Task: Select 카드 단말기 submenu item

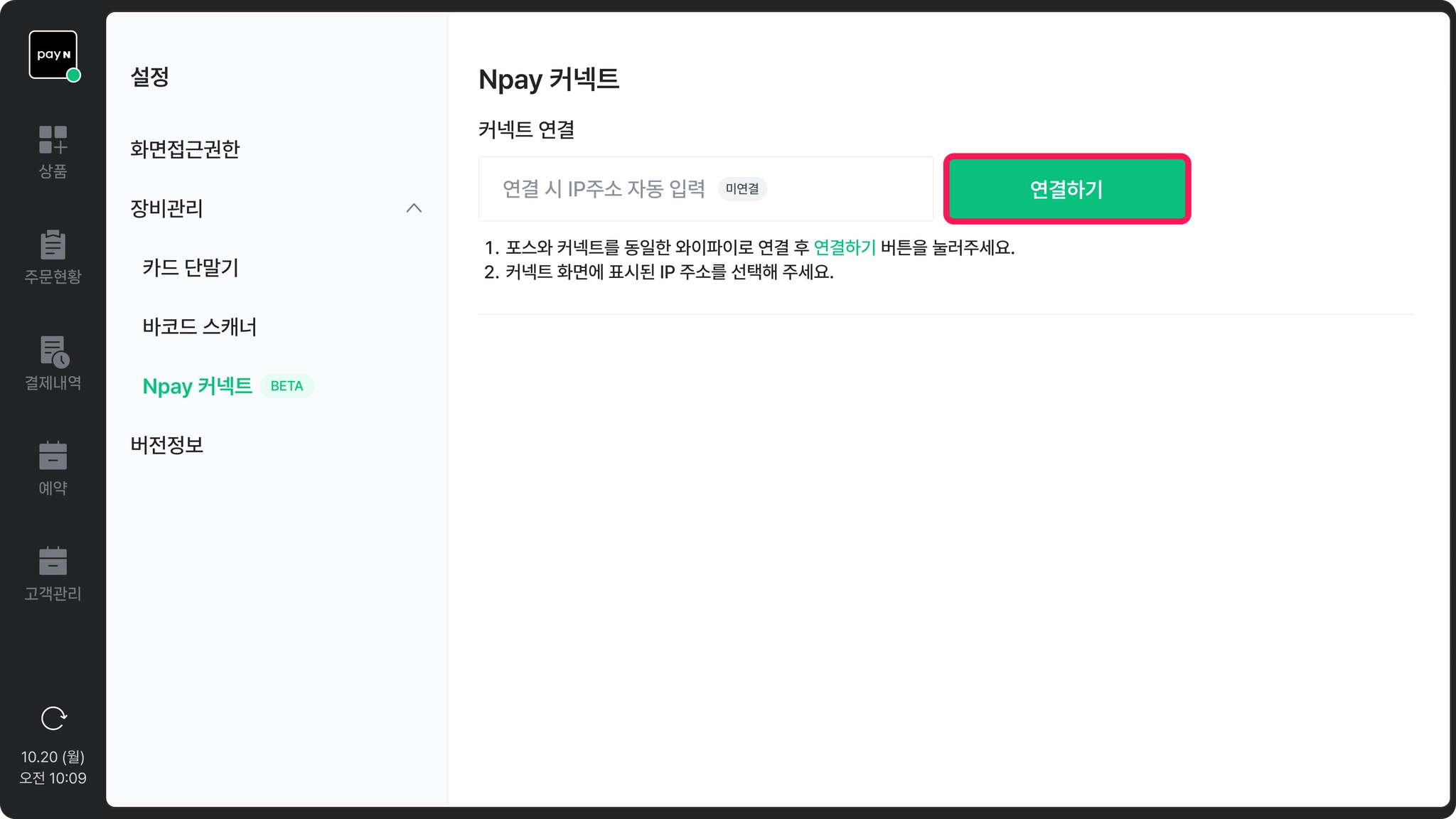Action: [x=191, y=268]
